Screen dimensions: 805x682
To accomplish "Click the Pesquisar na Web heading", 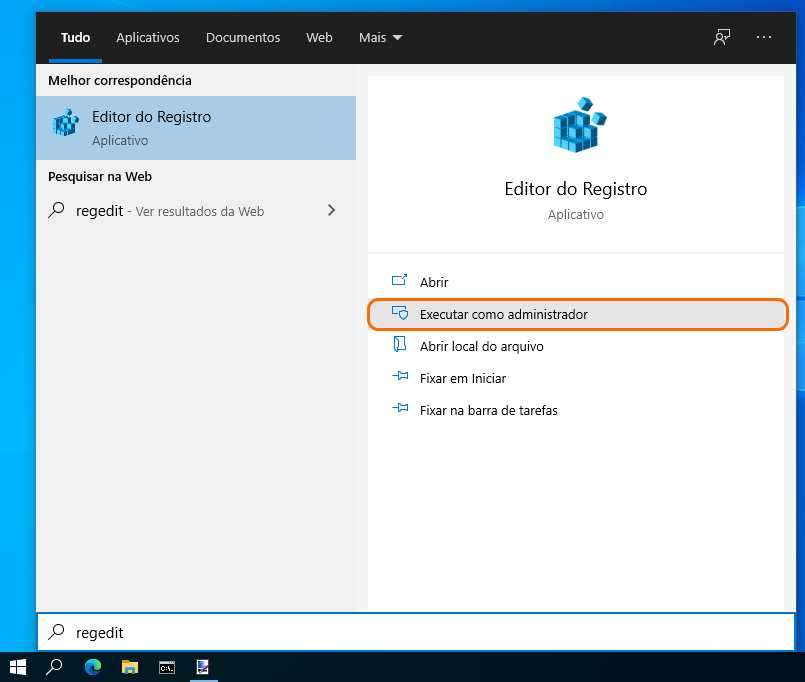I will (x=100, y=177).
